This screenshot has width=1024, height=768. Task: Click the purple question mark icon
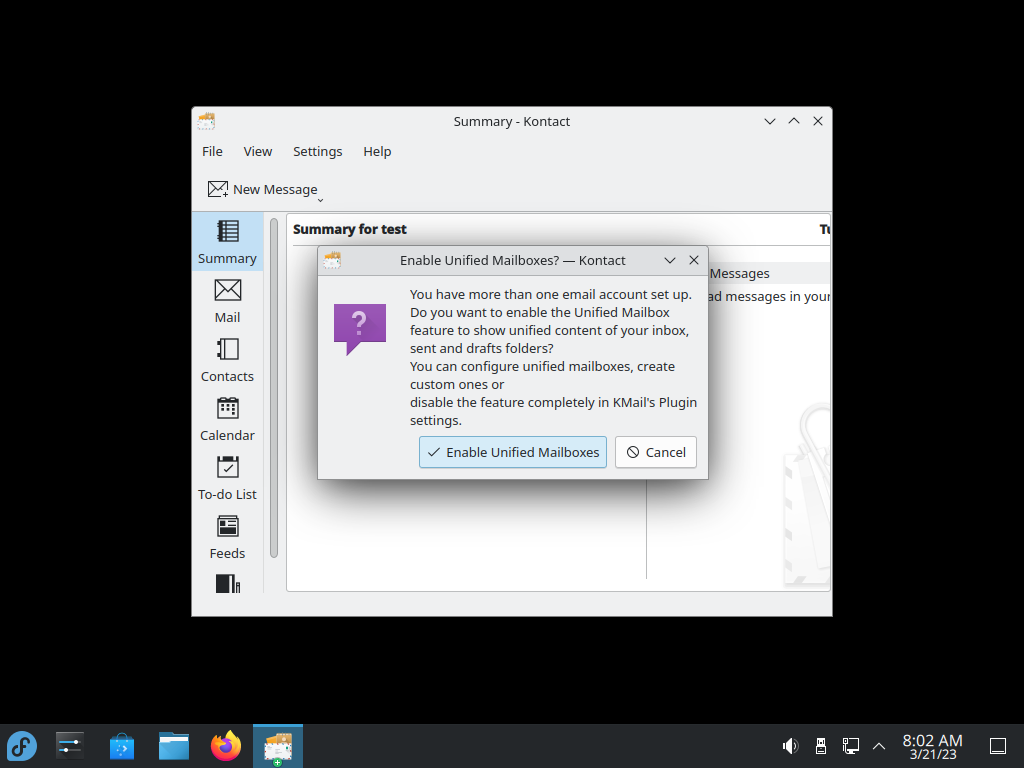(x=360, y=329)
